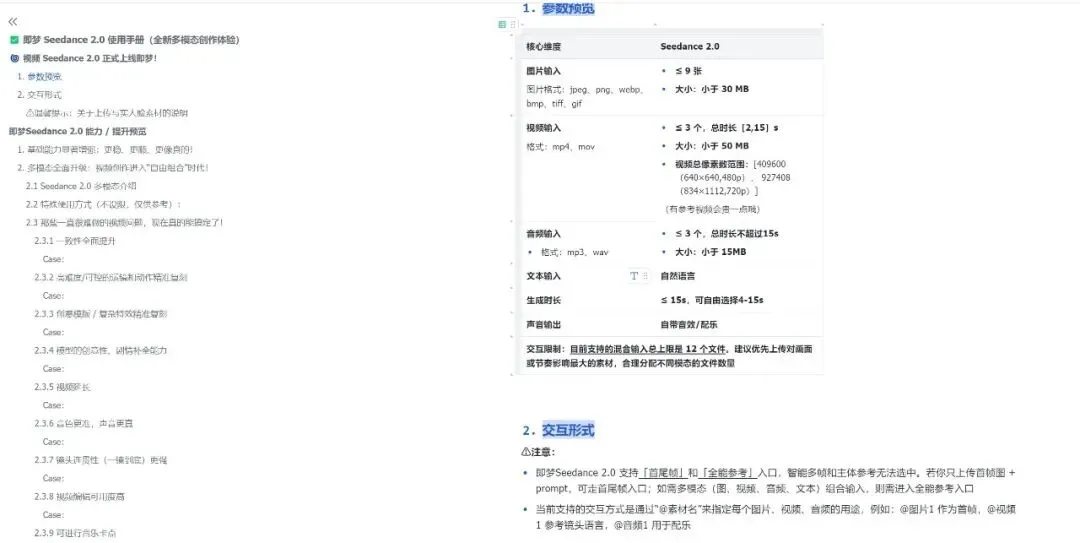Click the drag handle beside the T icon
This screenshot has height=543, width=1080.
(645, 276)
